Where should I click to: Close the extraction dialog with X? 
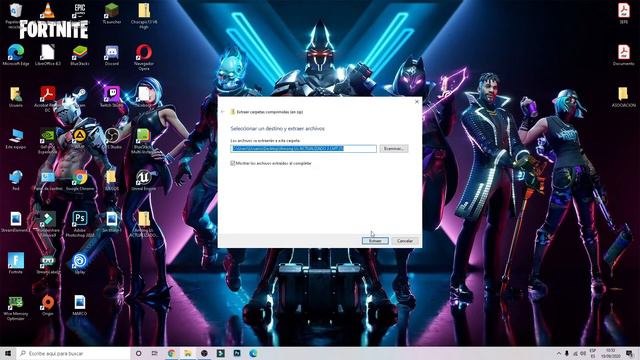click(417, 102)
